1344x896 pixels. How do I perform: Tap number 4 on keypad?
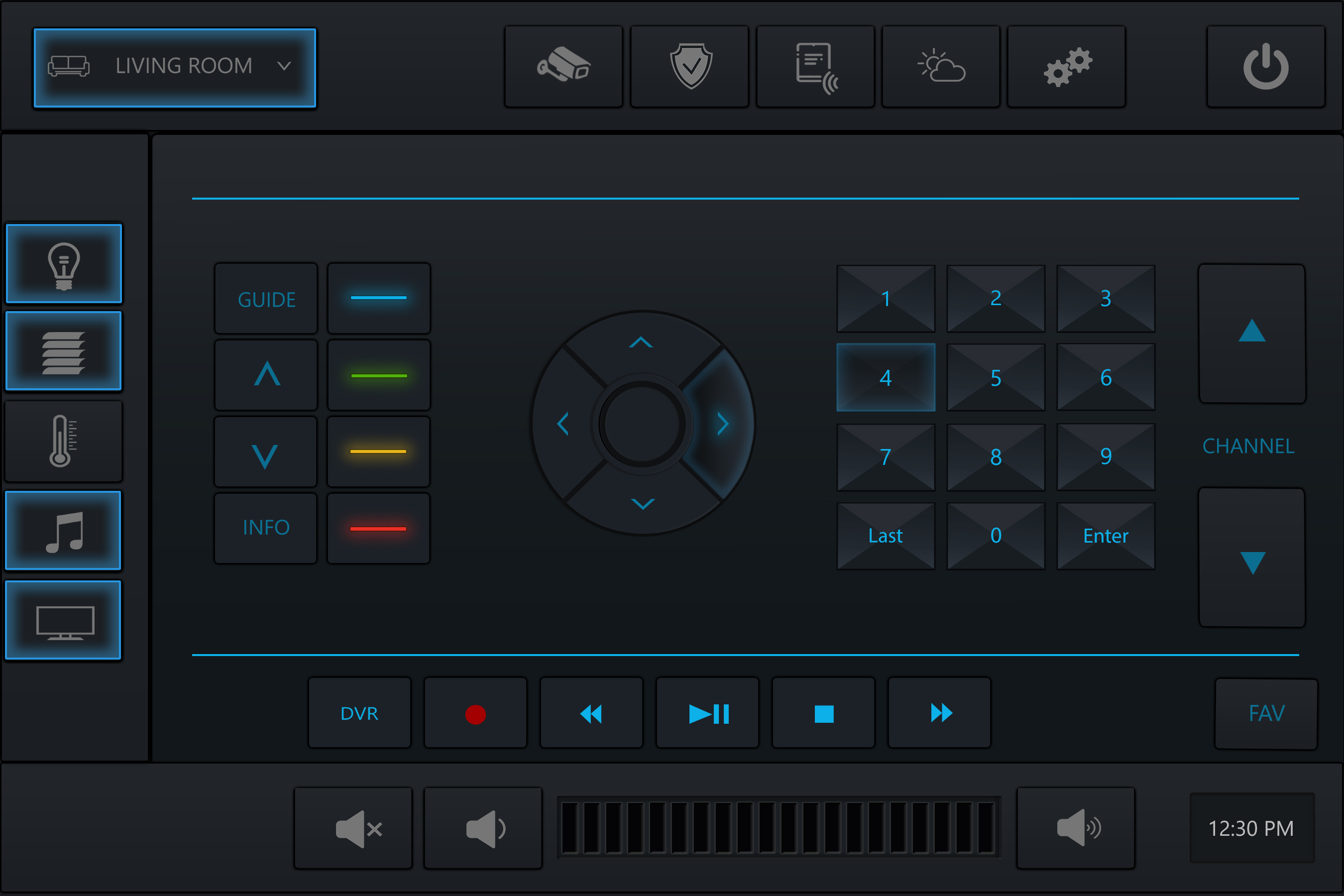[886, 377]
